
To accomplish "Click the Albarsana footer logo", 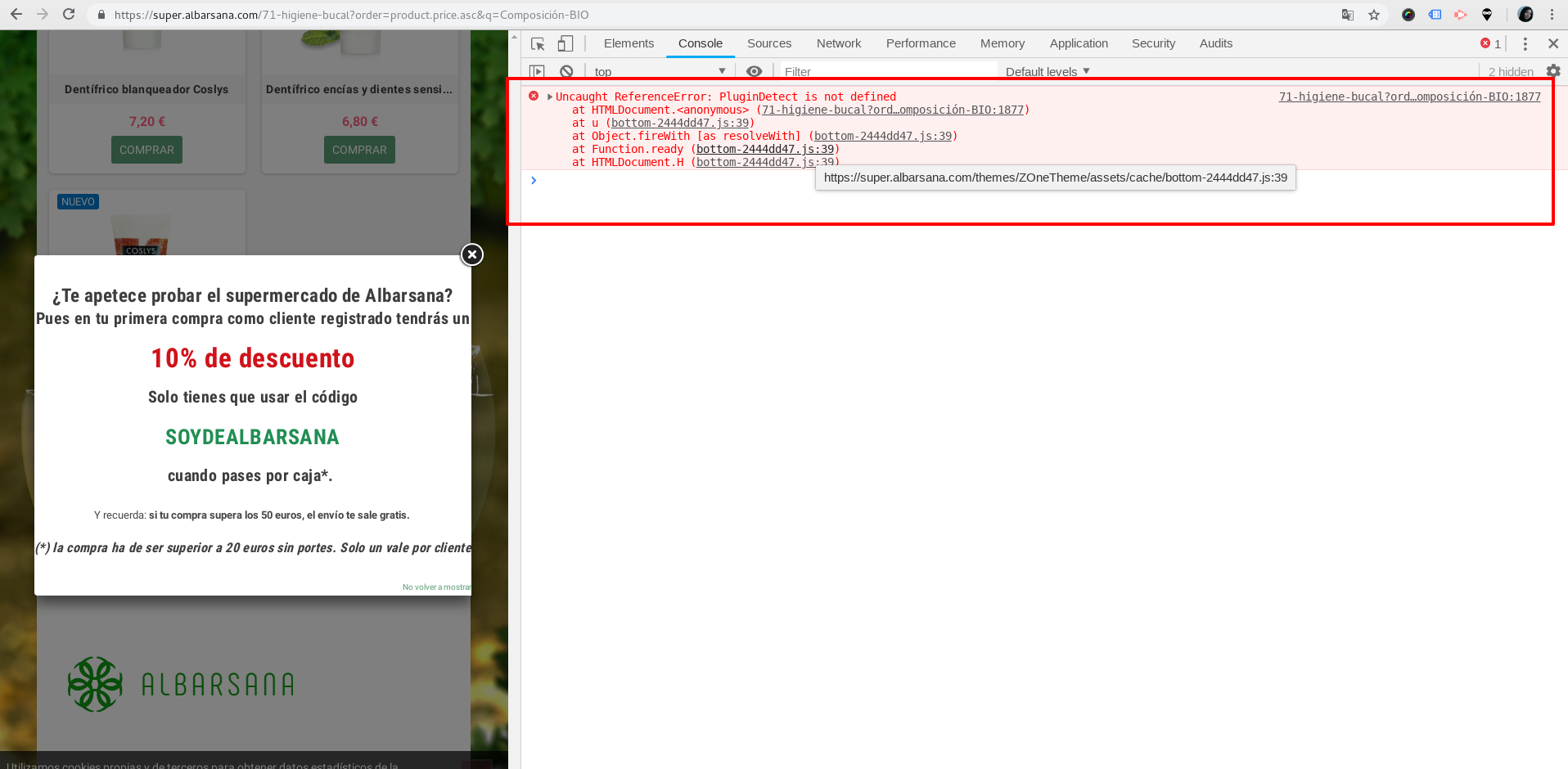I will [x=181, y=684].
